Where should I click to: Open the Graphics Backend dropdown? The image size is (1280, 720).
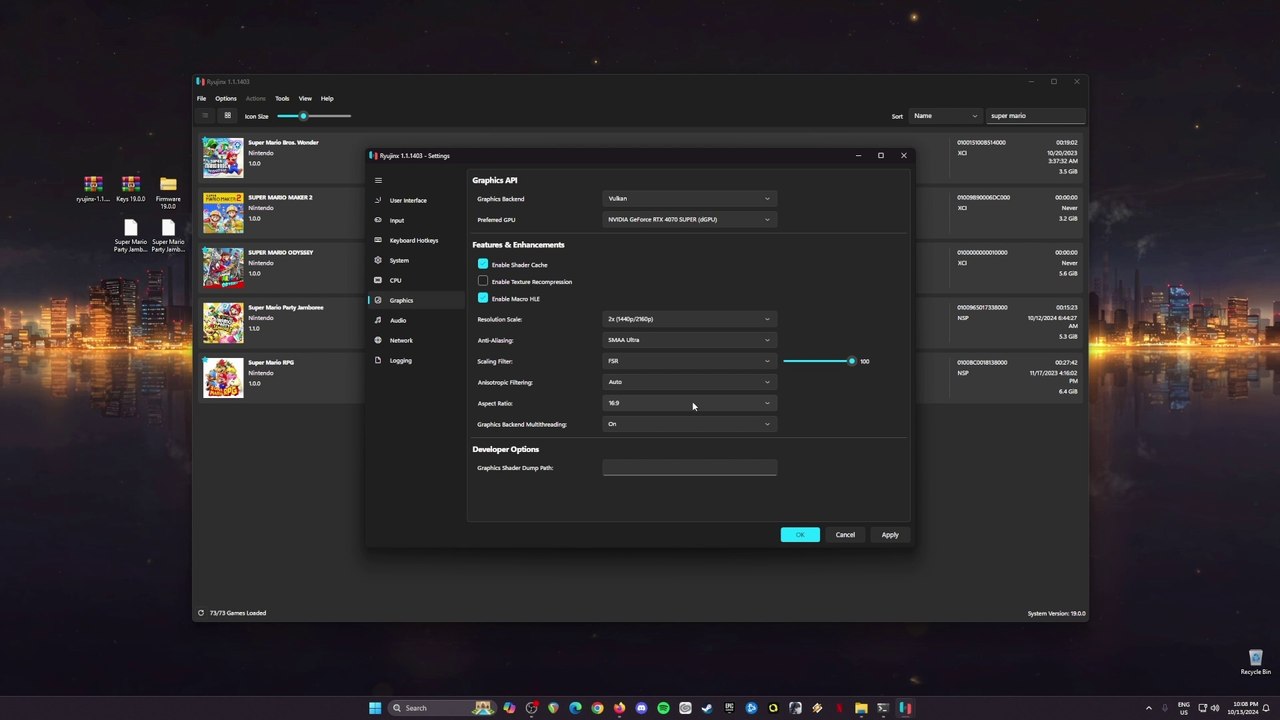pyautogui.click(x=689, y=198)
